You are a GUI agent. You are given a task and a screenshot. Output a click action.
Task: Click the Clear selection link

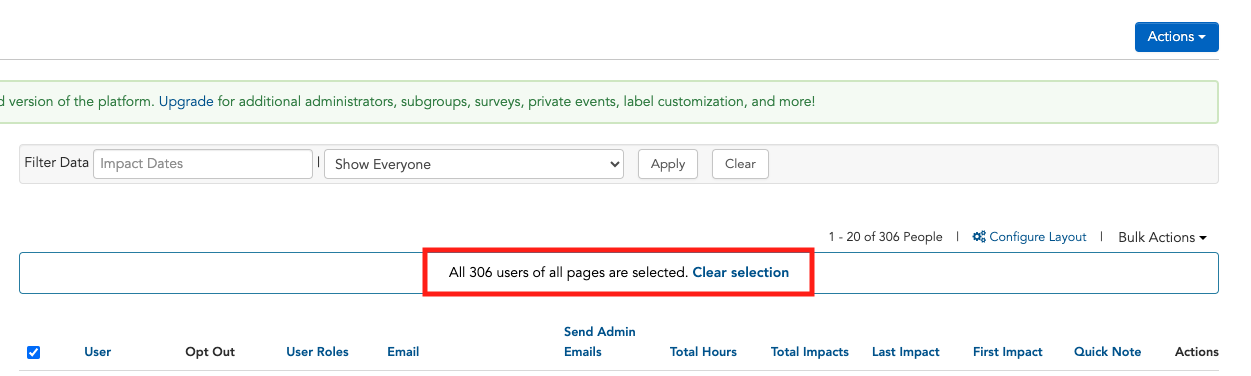click(741, 272)
